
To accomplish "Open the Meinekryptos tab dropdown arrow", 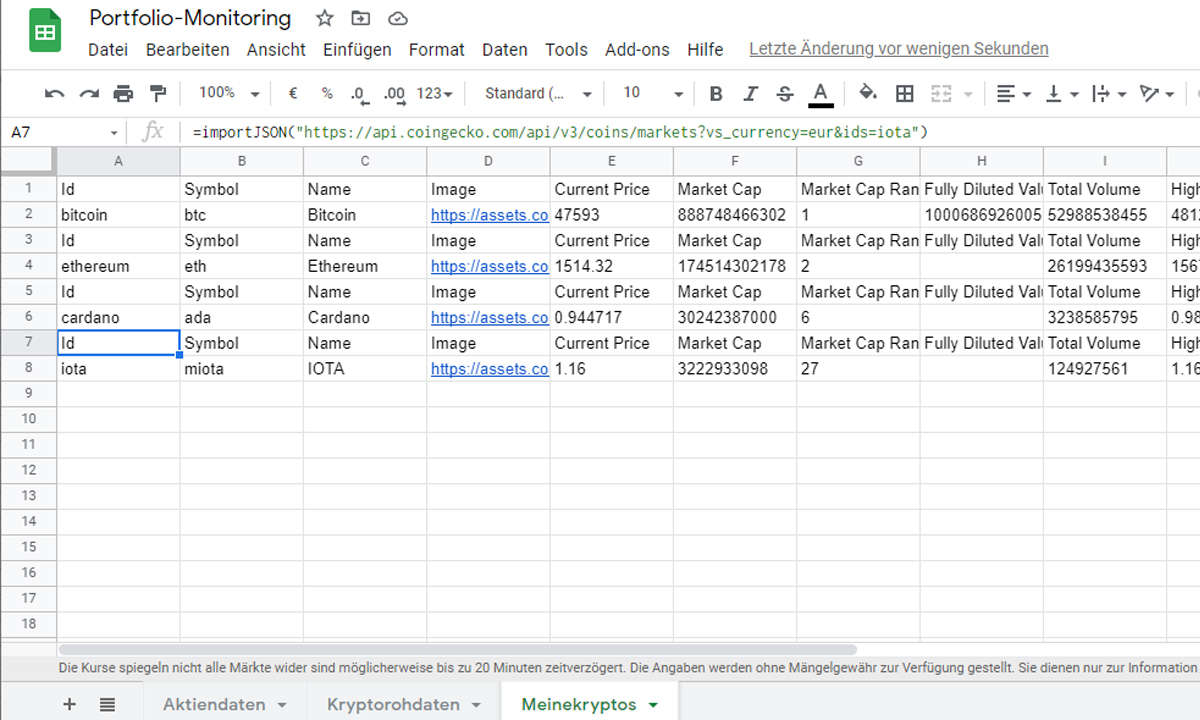I will pos(653,705).
